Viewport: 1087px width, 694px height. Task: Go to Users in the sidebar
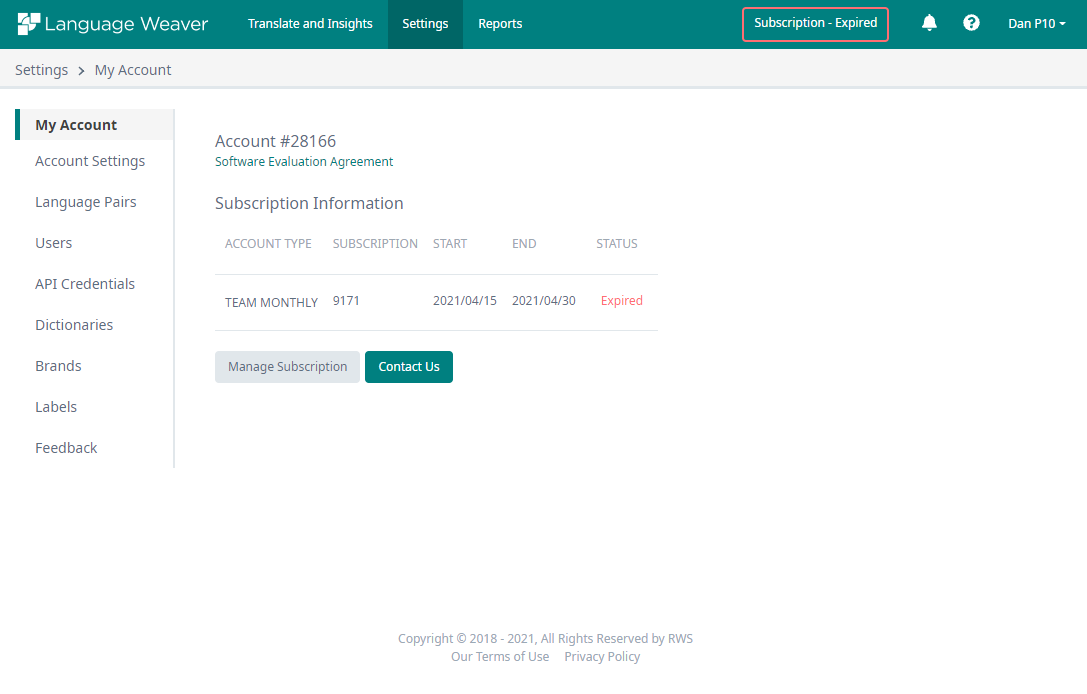[x=53, y=243]
